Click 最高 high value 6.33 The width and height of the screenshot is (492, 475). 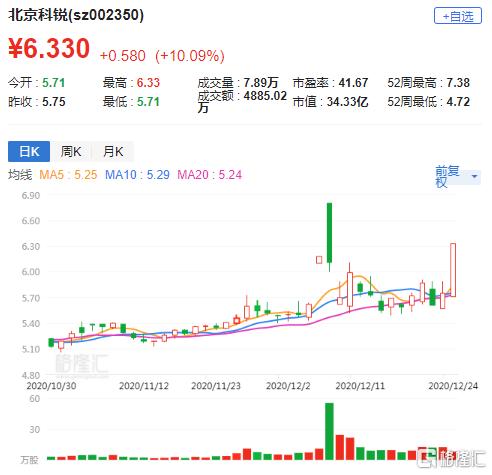pyautogui.click(x=148, y=83)
